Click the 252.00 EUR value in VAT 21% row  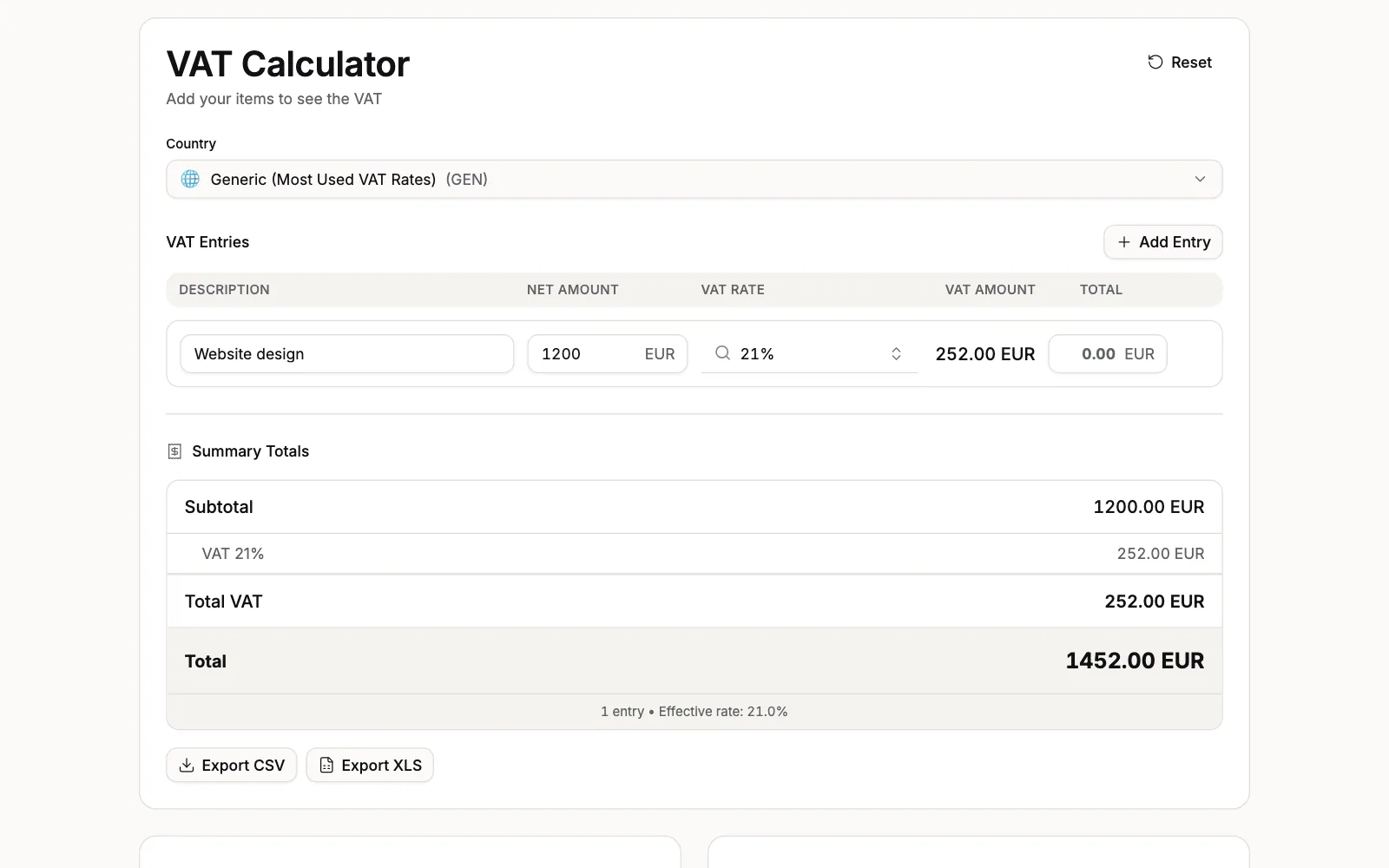[1161, 554]
